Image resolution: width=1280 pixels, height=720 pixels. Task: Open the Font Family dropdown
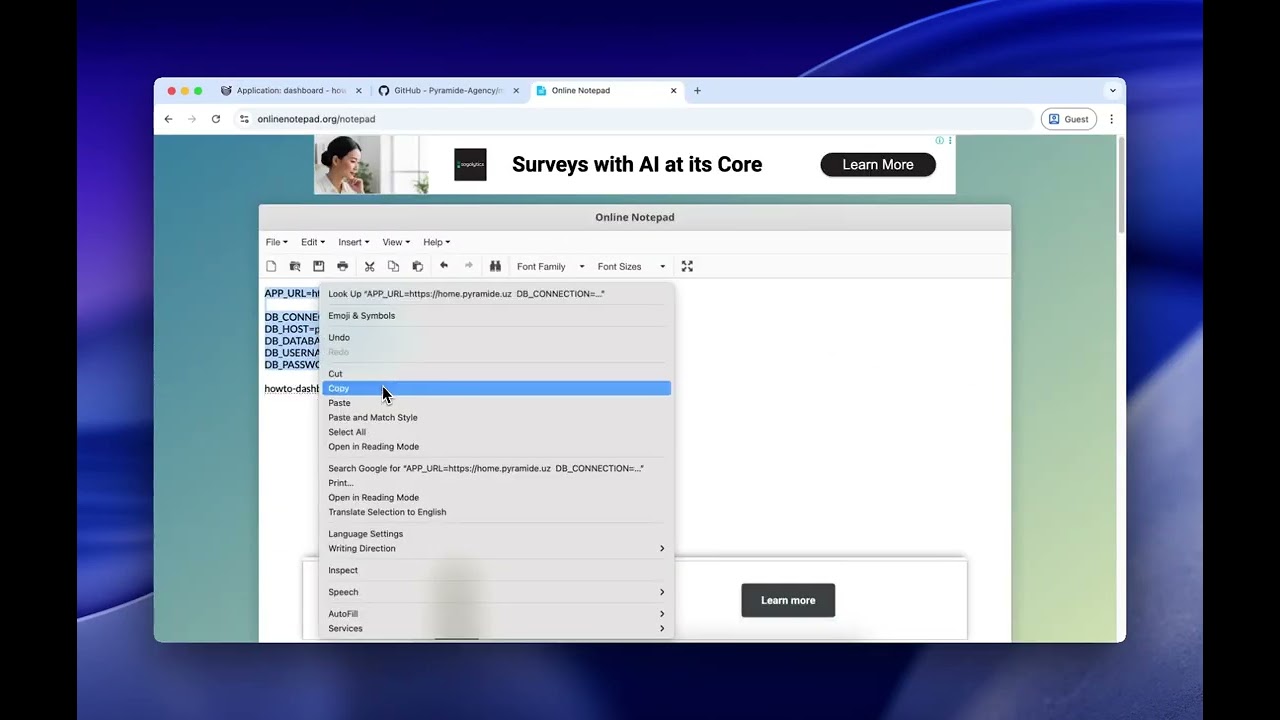click(x=543, y=266)
